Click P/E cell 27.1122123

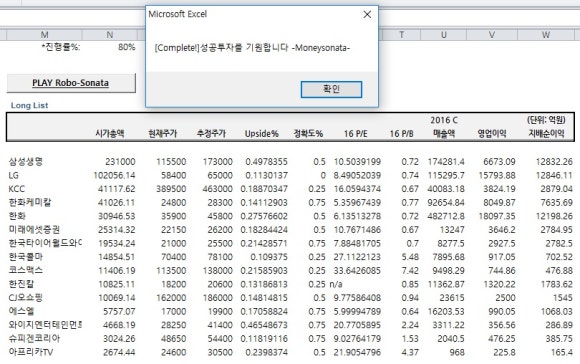point(357,257)
